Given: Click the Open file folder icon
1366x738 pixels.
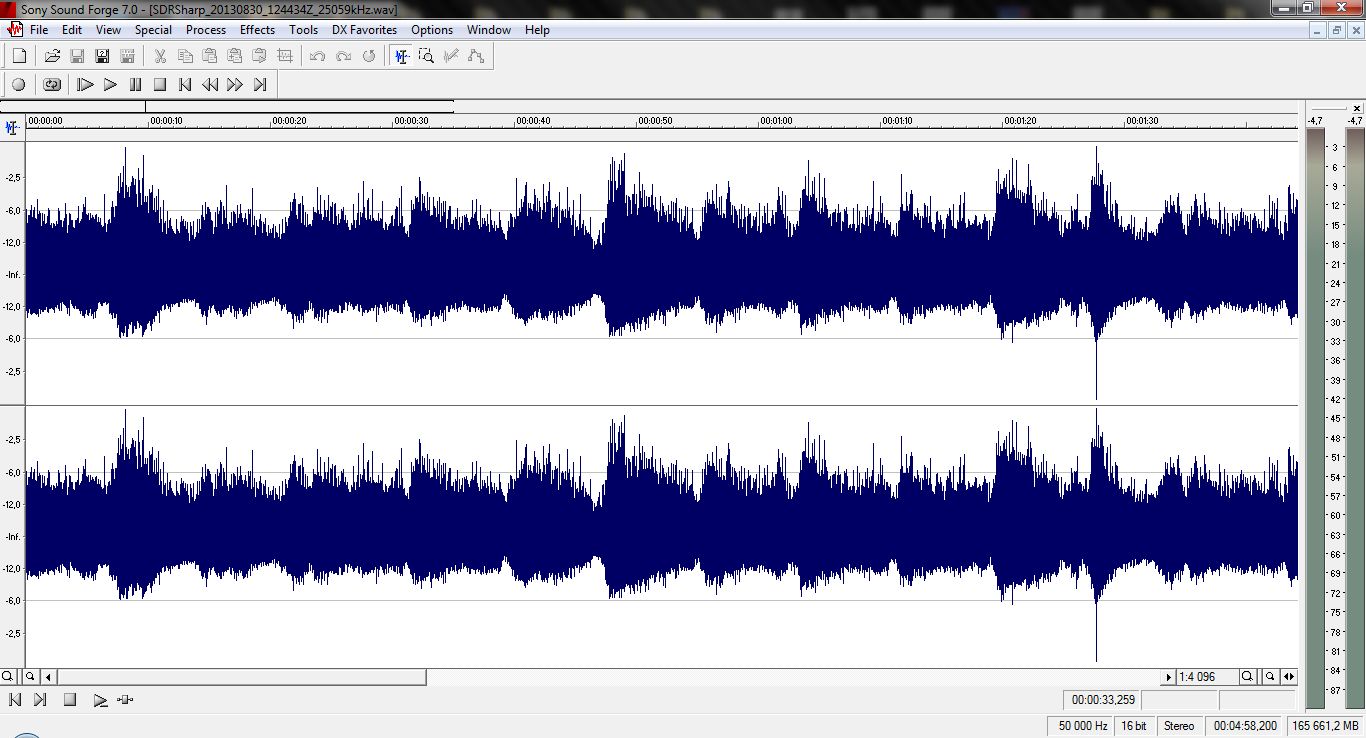Looking at the screenshot, I should coord(52,56).
